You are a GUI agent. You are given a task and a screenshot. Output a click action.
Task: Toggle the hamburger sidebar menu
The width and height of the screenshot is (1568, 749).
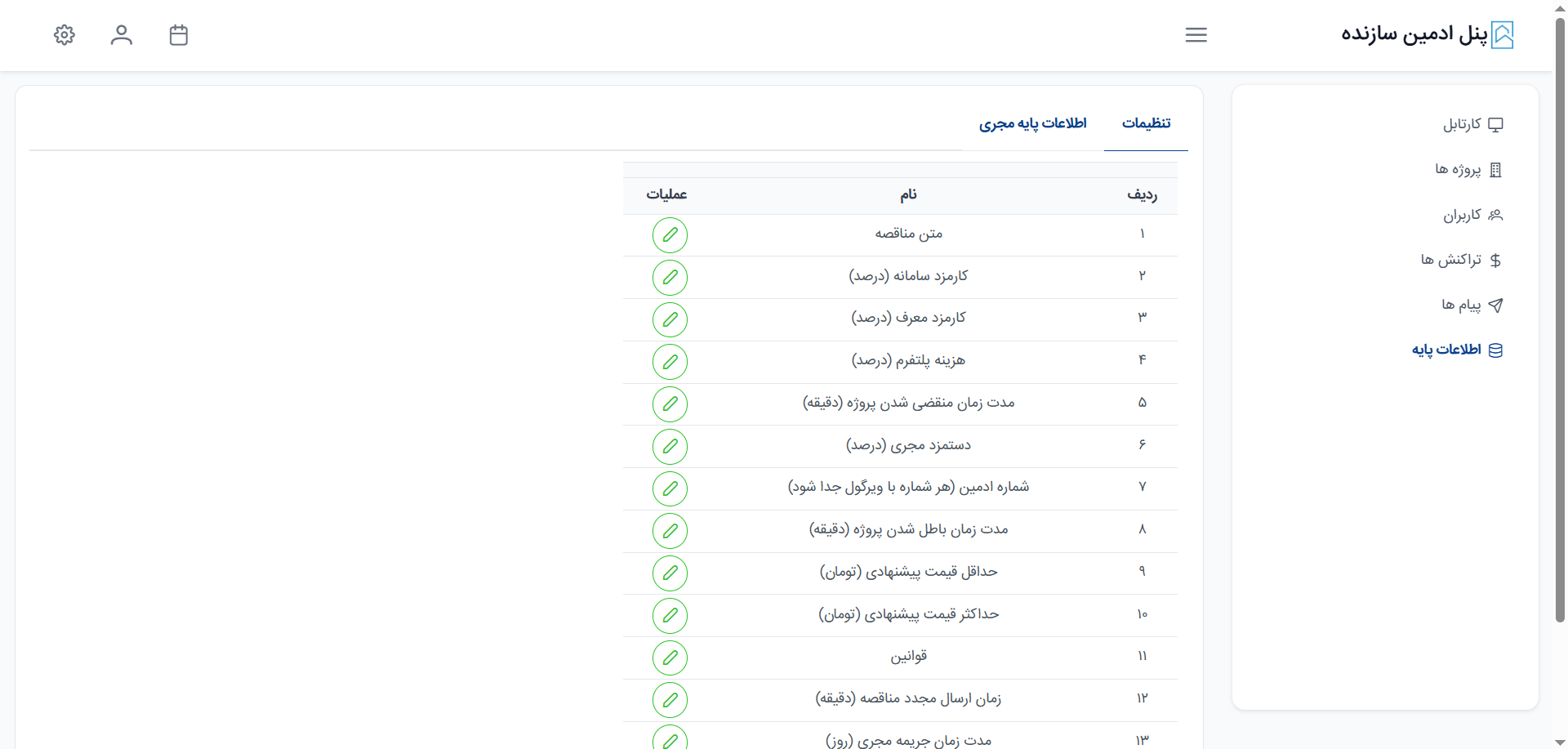[1196, 35]
